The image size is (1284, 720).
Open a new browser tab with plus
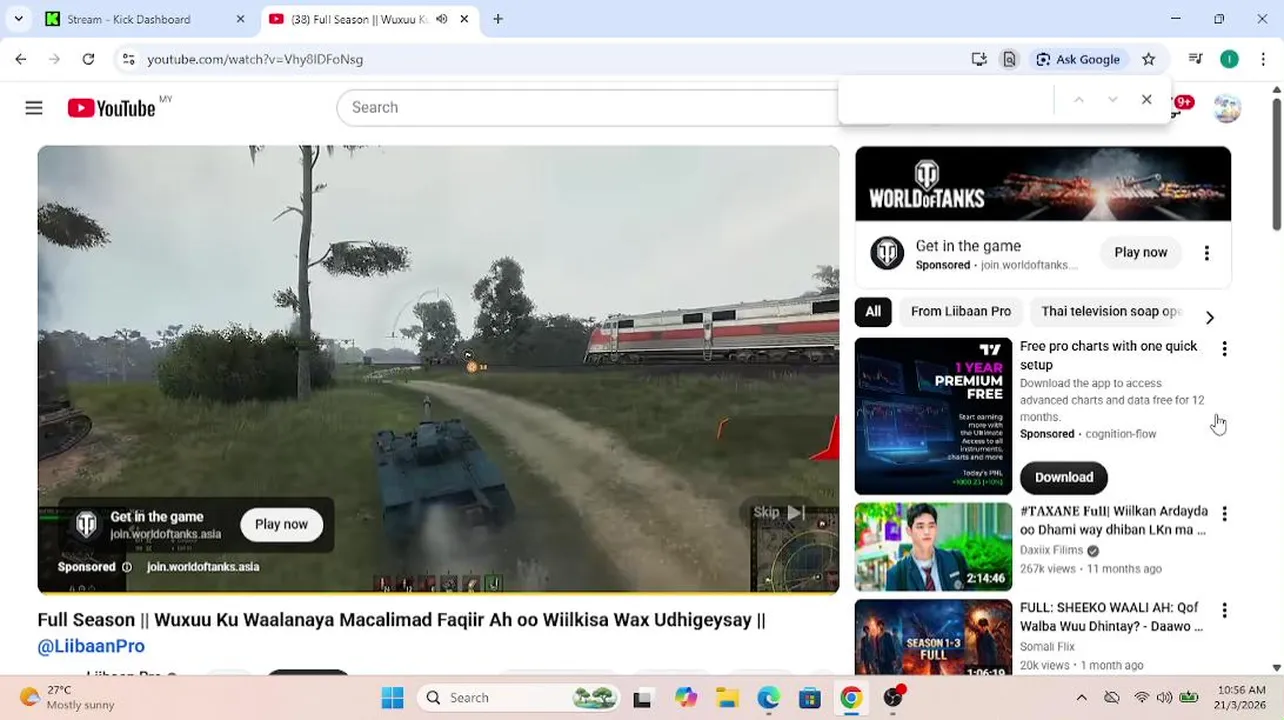[498, 19]
